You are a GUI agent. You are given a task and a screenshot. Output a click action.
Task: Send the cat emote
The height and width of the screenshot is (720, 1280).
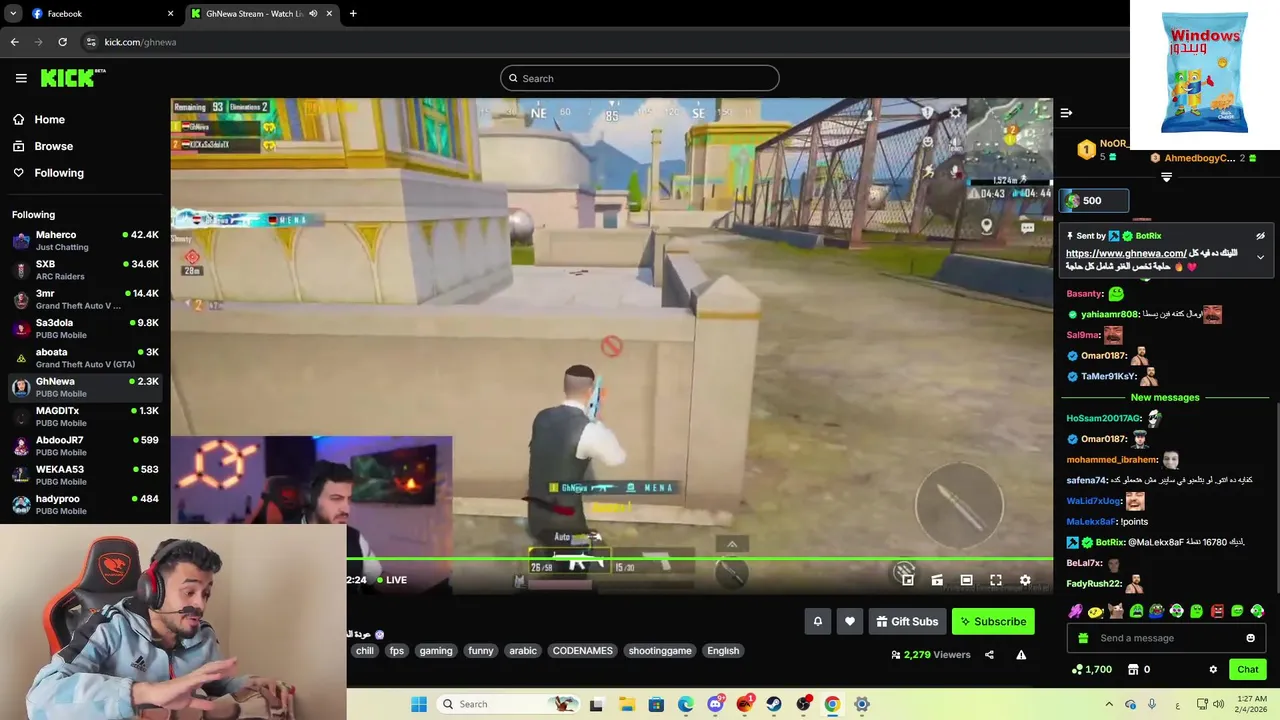pos(1116,611)
